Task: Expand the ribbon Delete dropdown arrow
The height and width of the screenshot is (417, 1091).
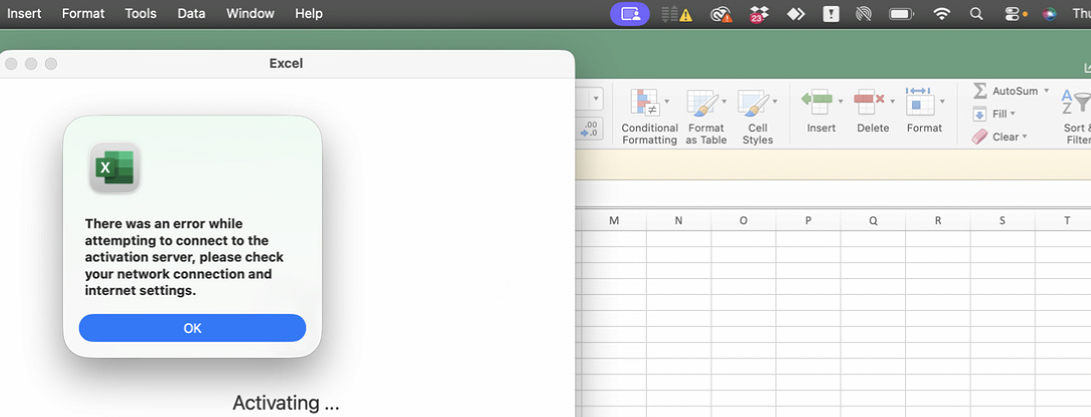Action: pos(891,102)
